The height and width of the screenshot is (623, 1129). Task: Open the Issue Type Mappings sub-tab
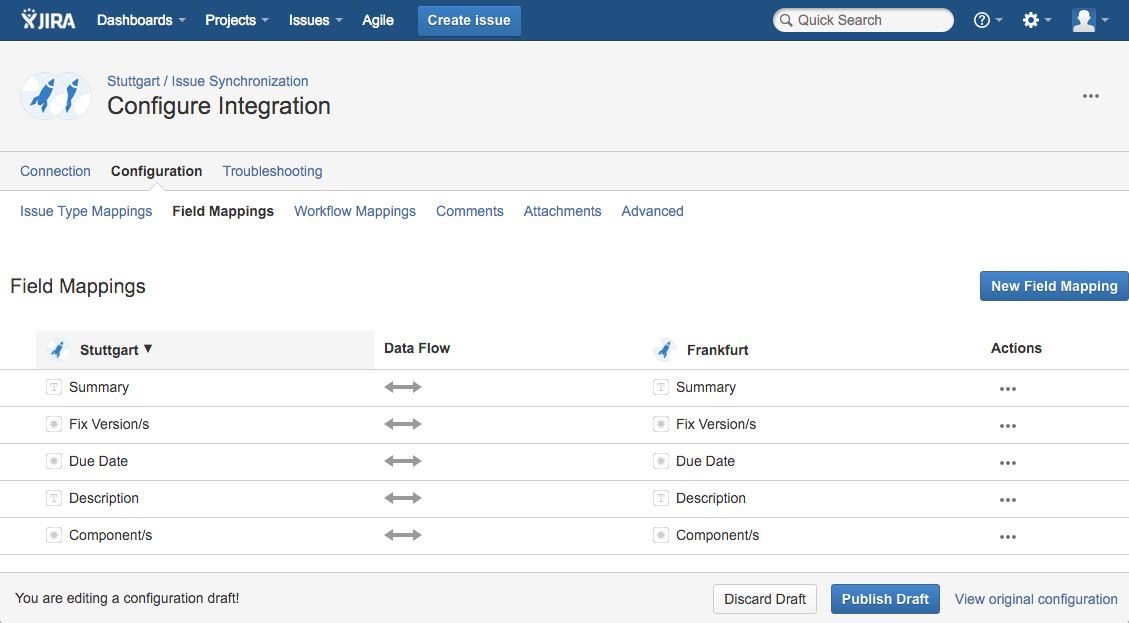tap(86, 211)
